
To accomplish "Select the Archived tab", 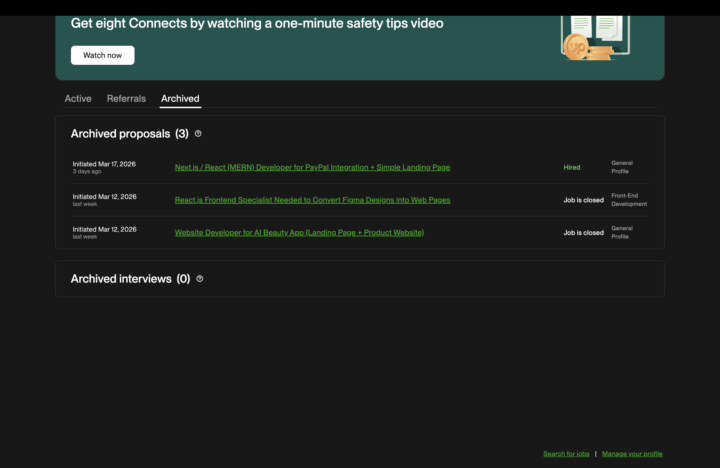I will [180, 99].
